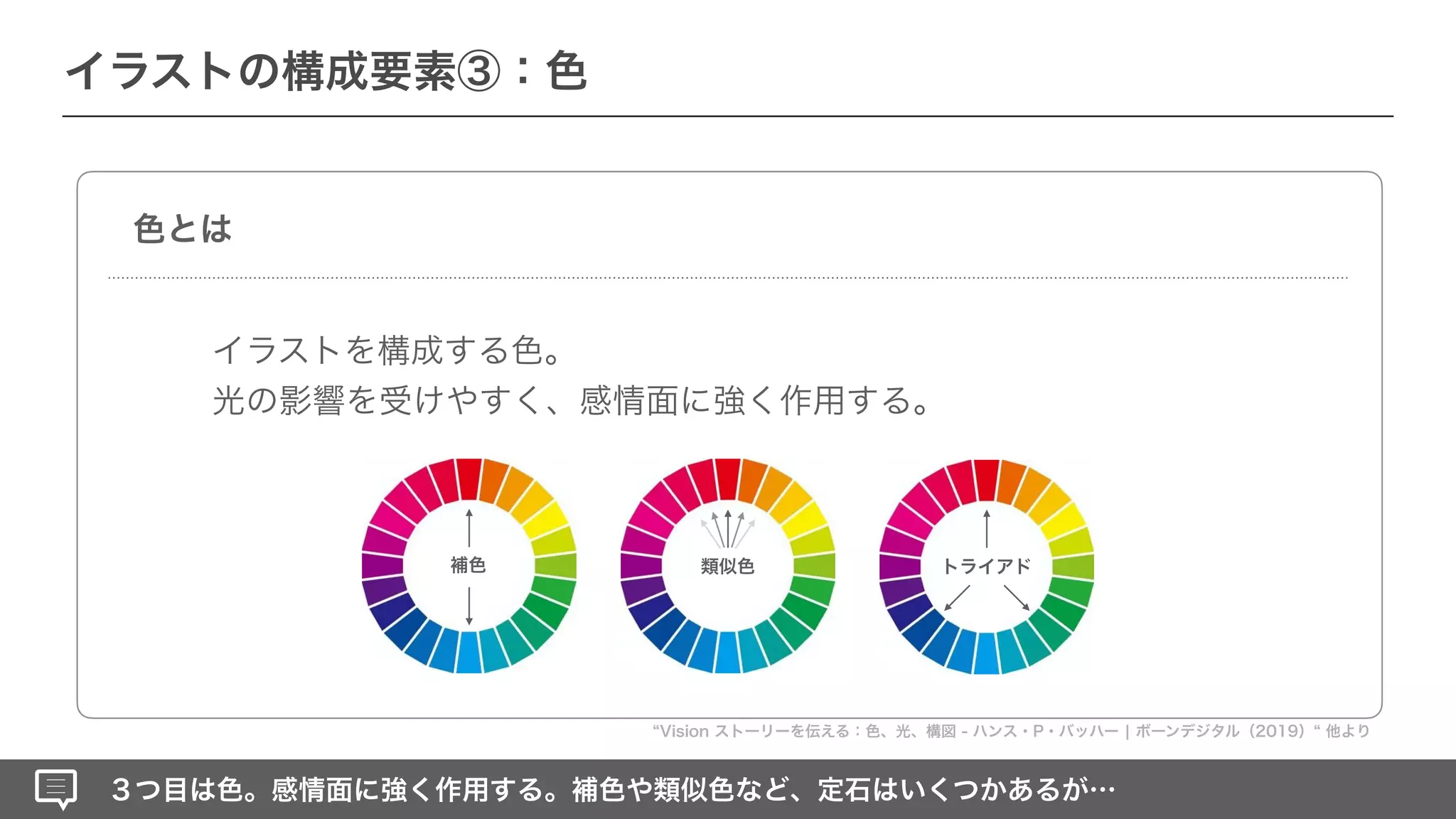The image size is (1456, 819).
Task: Click the sentence 光の影響を受けやすく、感情面に強く作用する。
Action: point(572,400)
